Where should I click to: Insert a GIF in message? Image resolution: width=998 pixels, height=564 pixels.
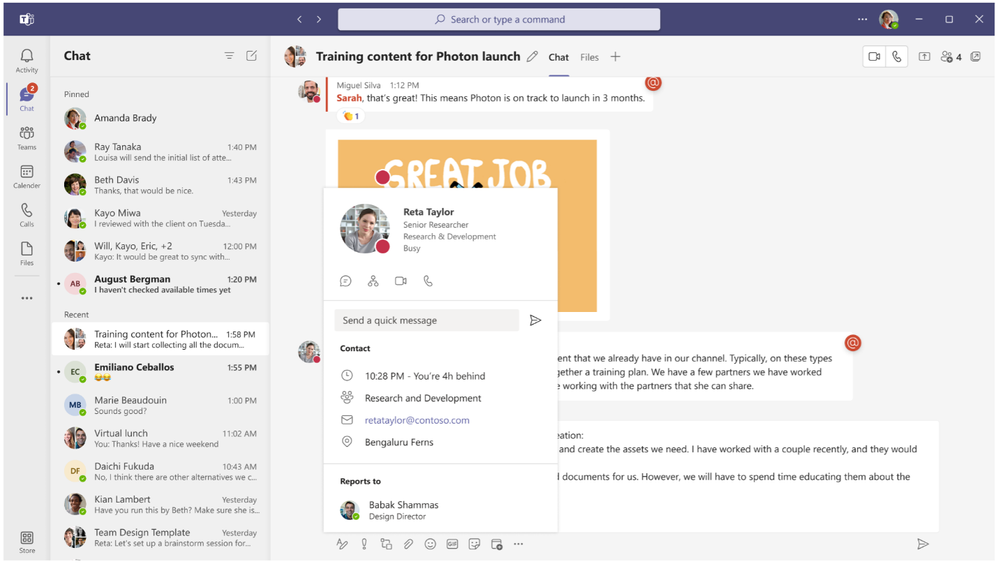pos(452,544)
